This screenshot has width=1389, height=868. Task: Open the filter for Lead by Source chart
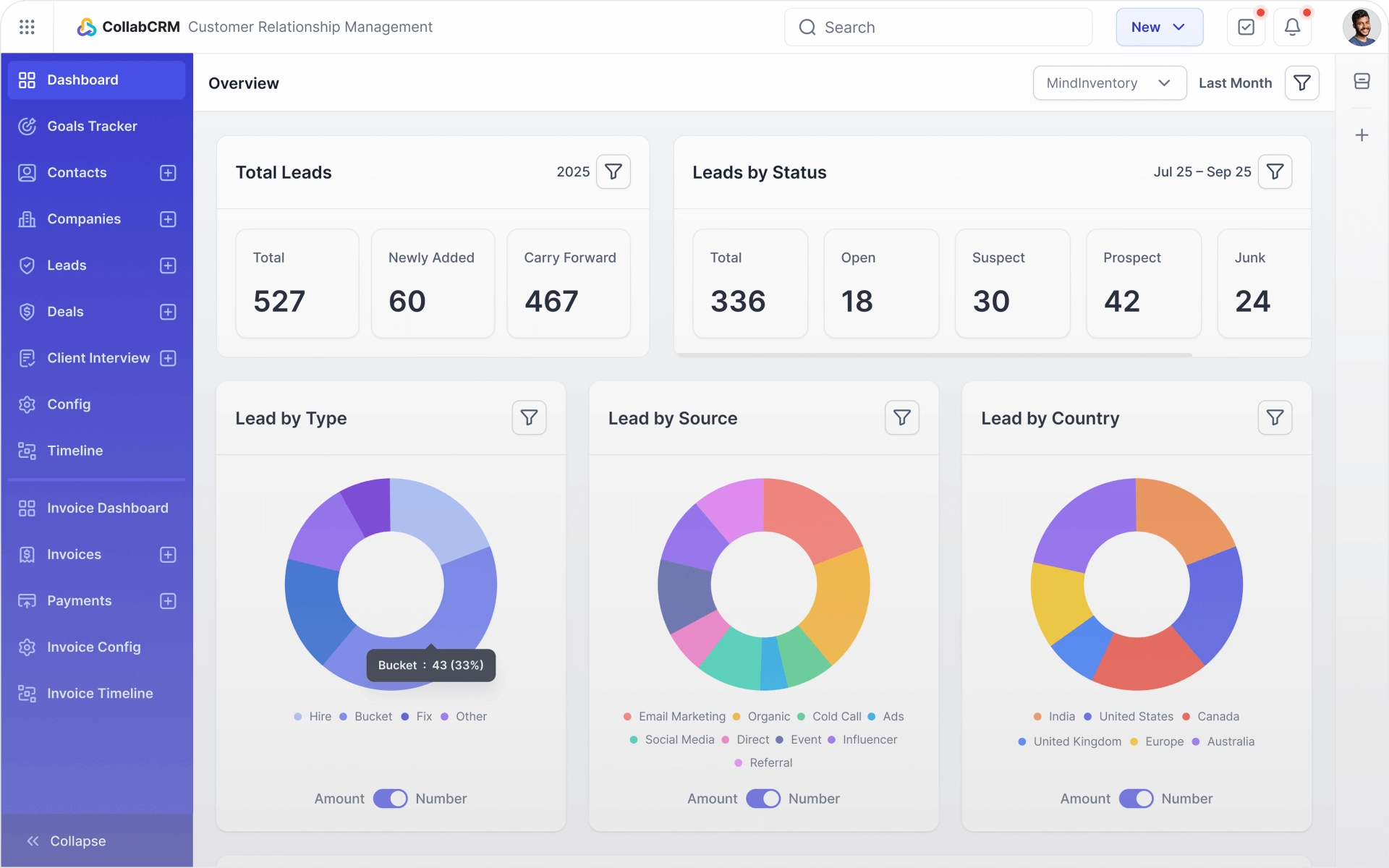coord(901,417)
